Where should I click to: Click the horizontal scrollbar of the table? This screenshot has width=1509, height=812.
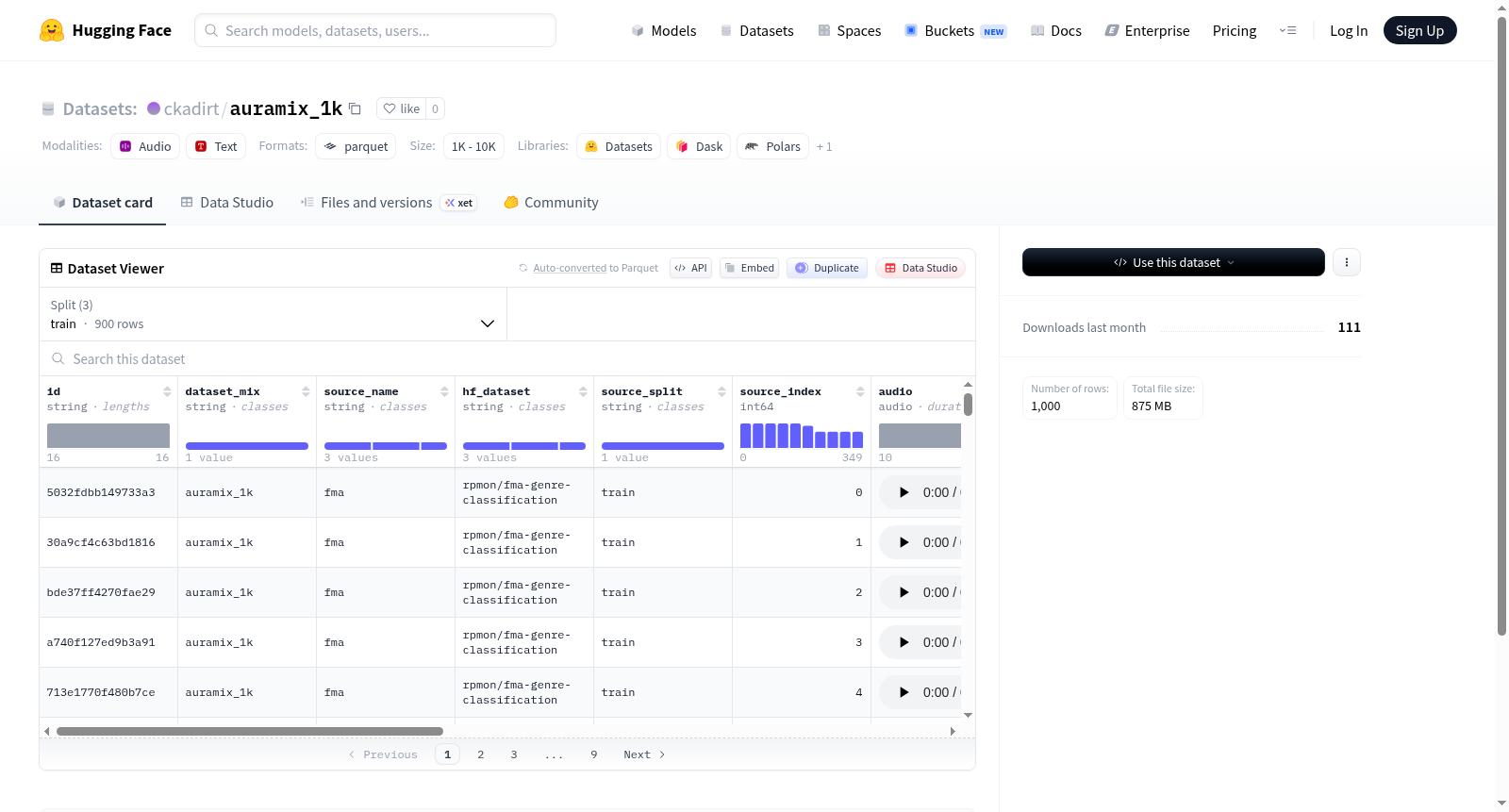tap(250, 731)
